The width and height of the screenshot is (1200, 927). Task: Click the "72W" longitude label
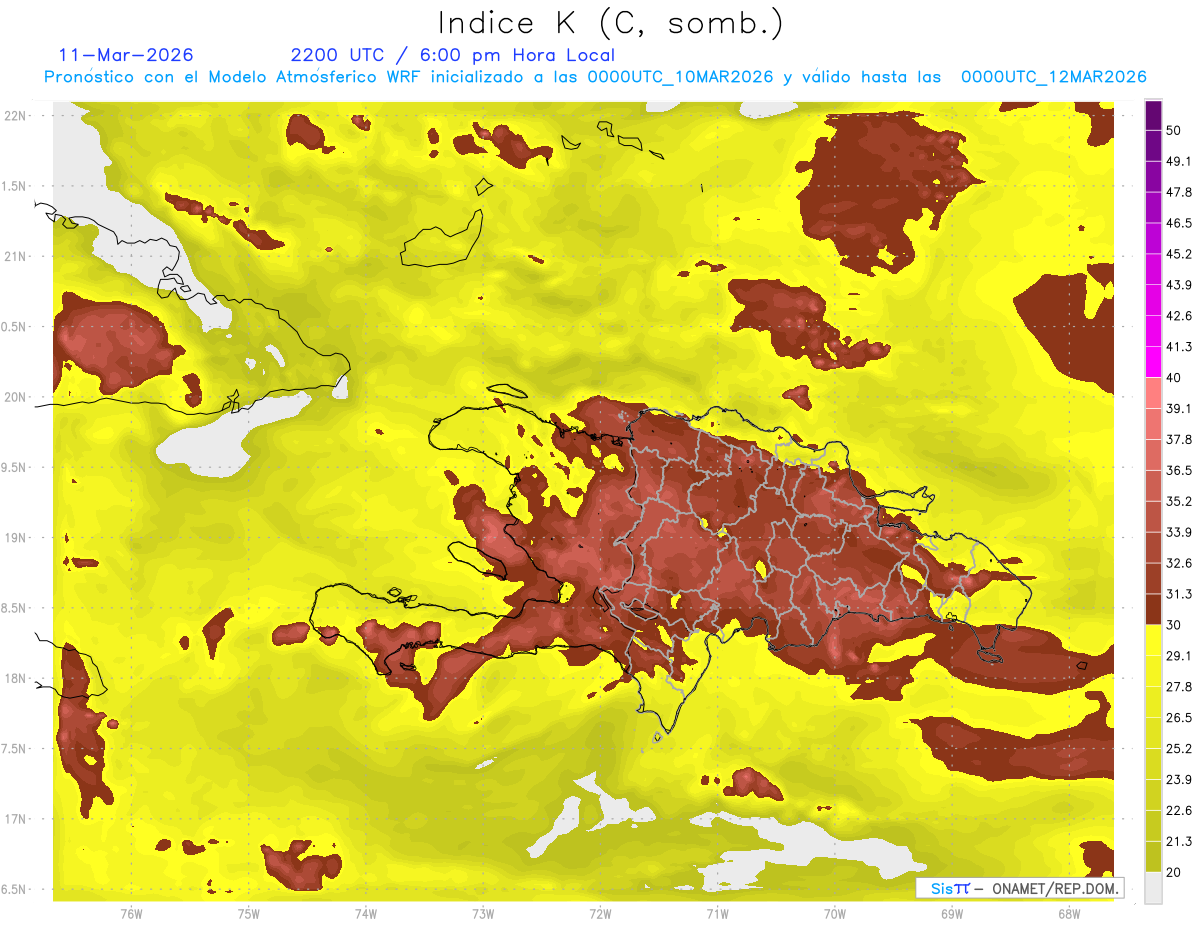click(600, 914)
